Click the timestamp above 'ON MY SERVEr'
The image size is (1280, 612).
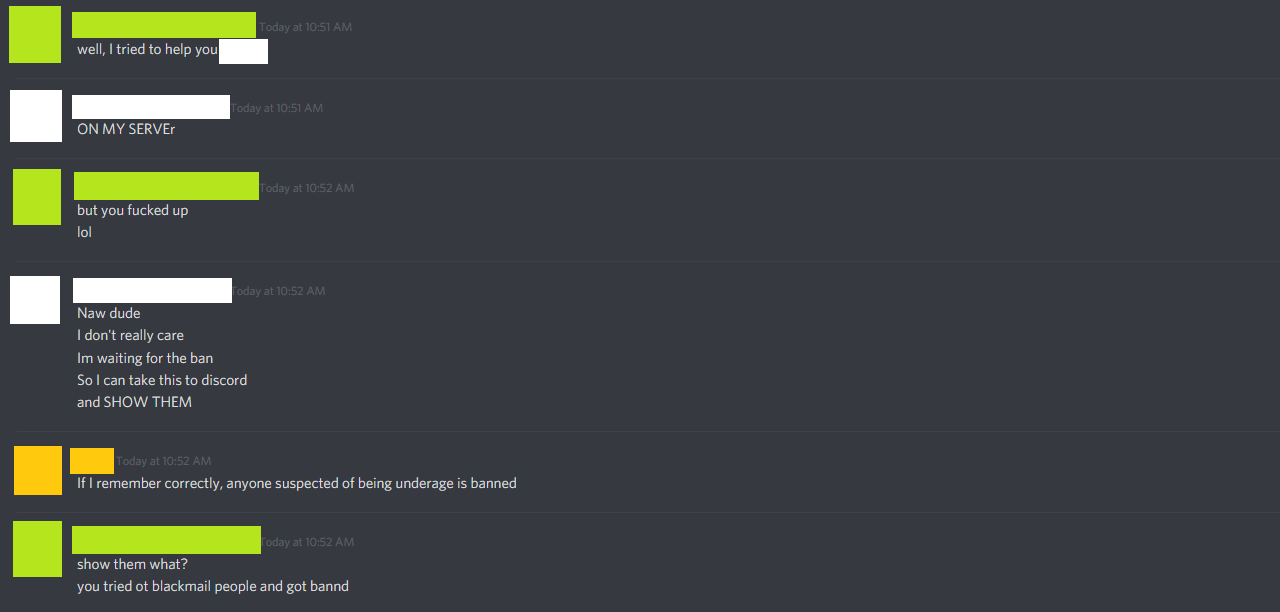277,108
